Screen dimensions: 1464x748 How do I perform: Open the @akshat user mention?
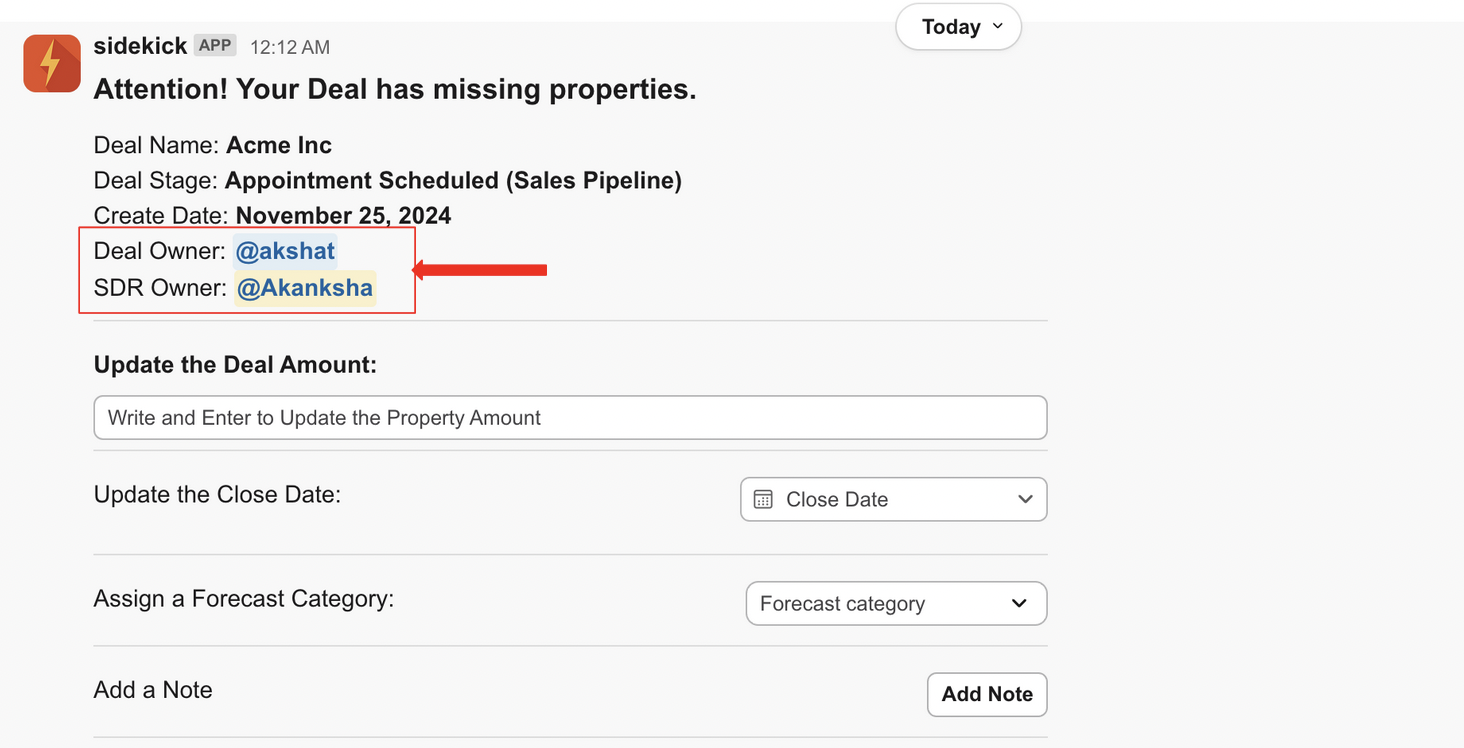click(285, 251)
